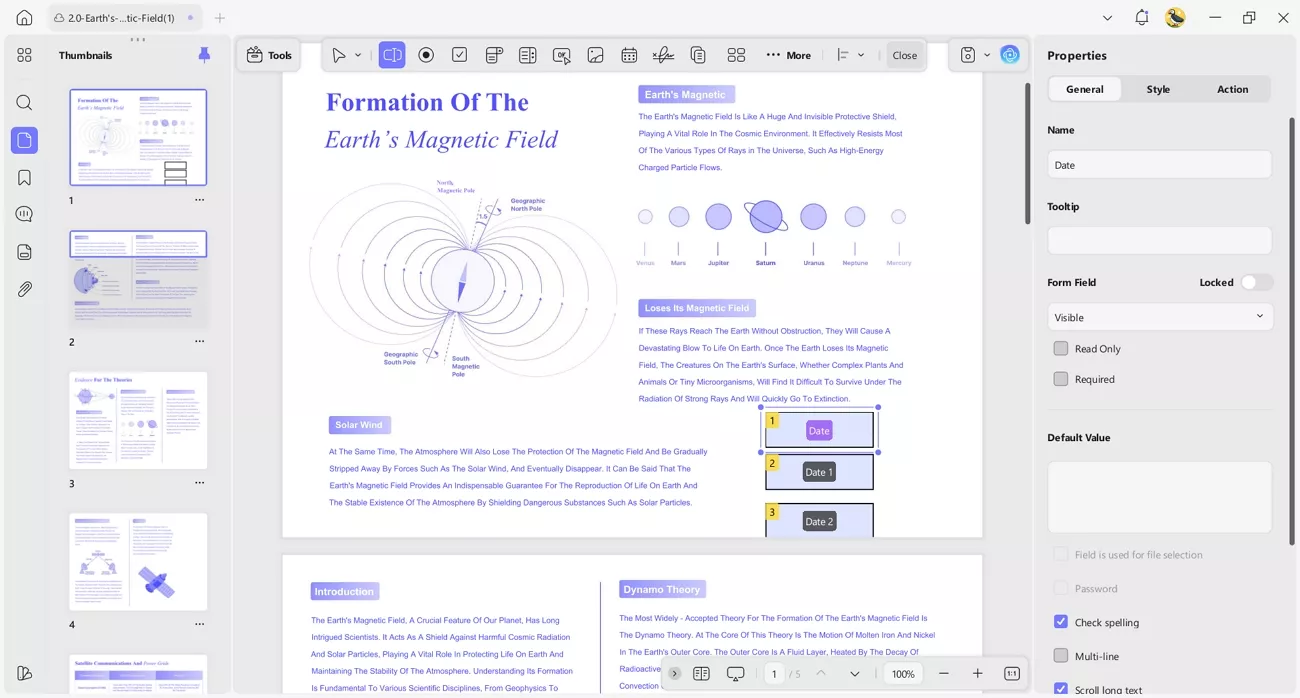Select the checkbox form tool
Viewport: 1300px width, 698px height.
tap(459, 55)
